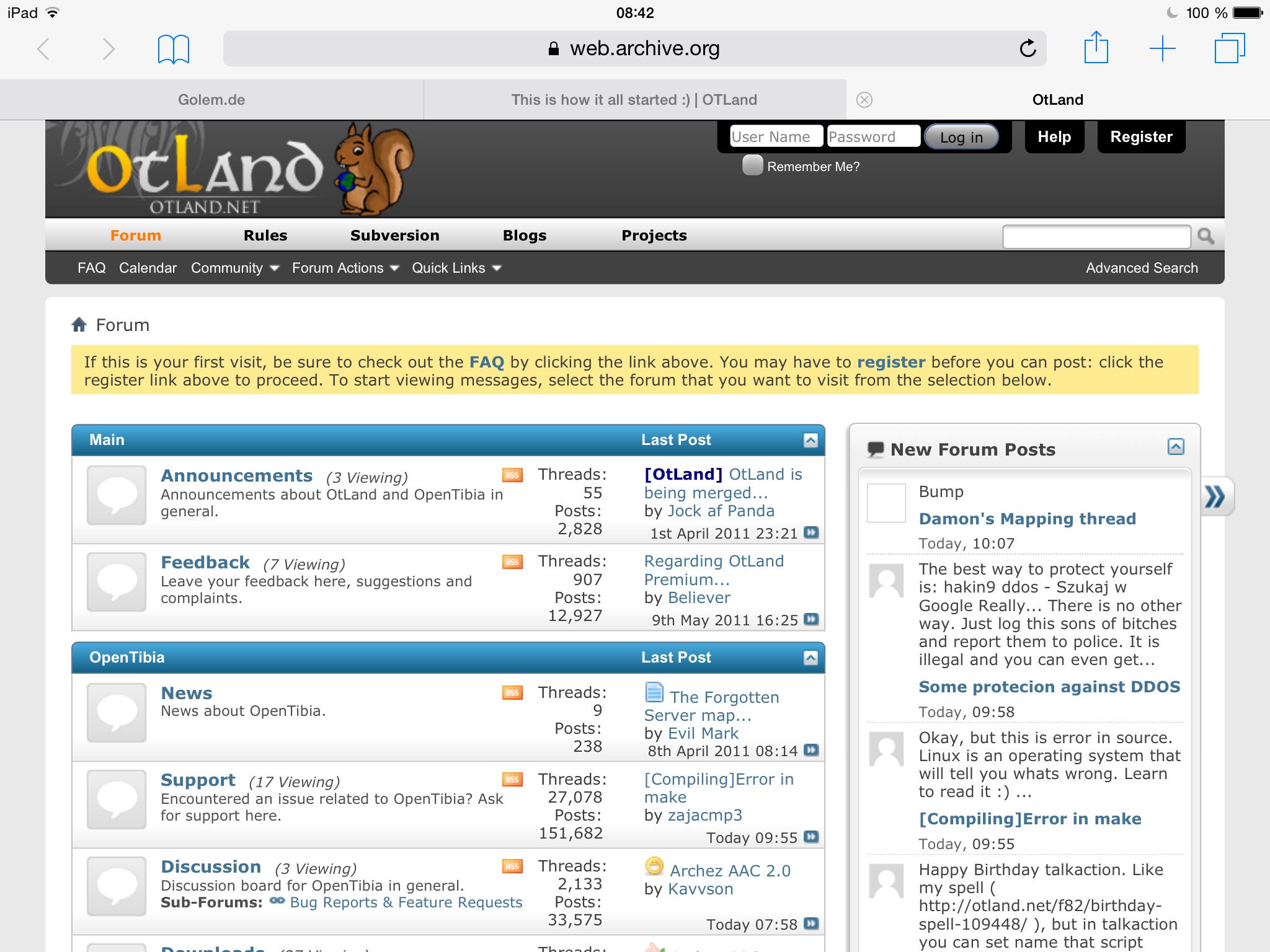Expand the Quick Links dropdown menu
The image size is (1270, 952).
pos(456,268)
